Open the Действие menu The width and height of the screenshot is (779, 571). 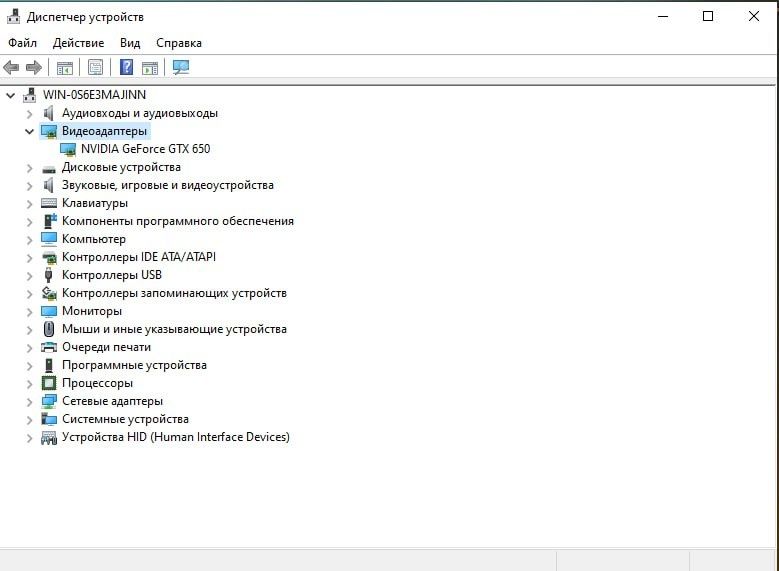[x=78, y=43]
